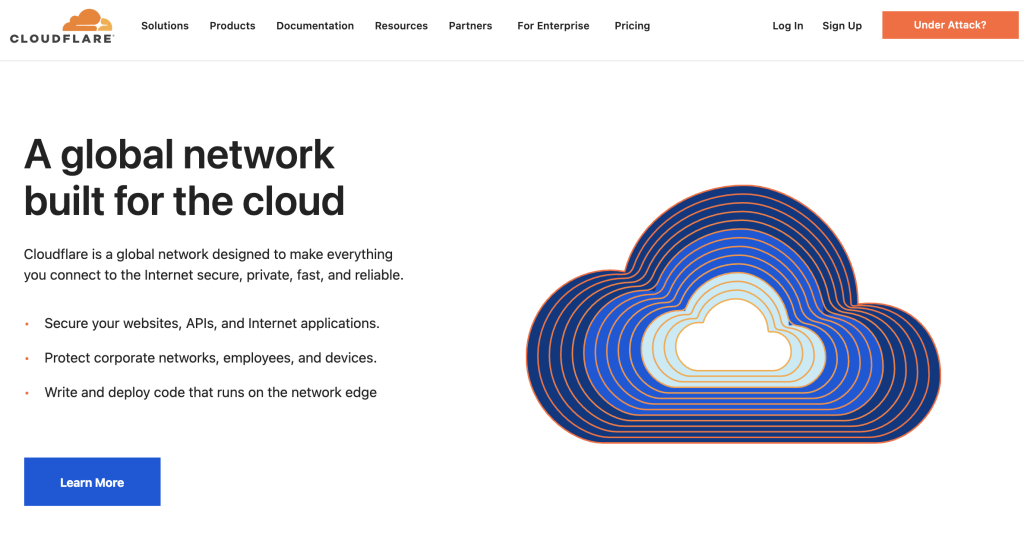This screenshot has height=543, width=1024.
Task: Open the Partners menu
Action: (470, 25)
